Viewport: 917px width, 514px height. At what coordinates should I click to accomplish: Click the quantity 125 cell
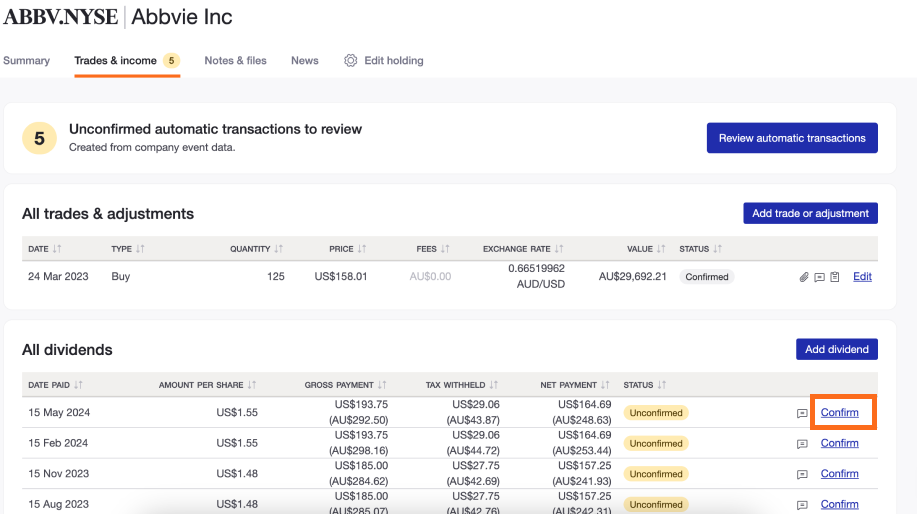point(275,277)
